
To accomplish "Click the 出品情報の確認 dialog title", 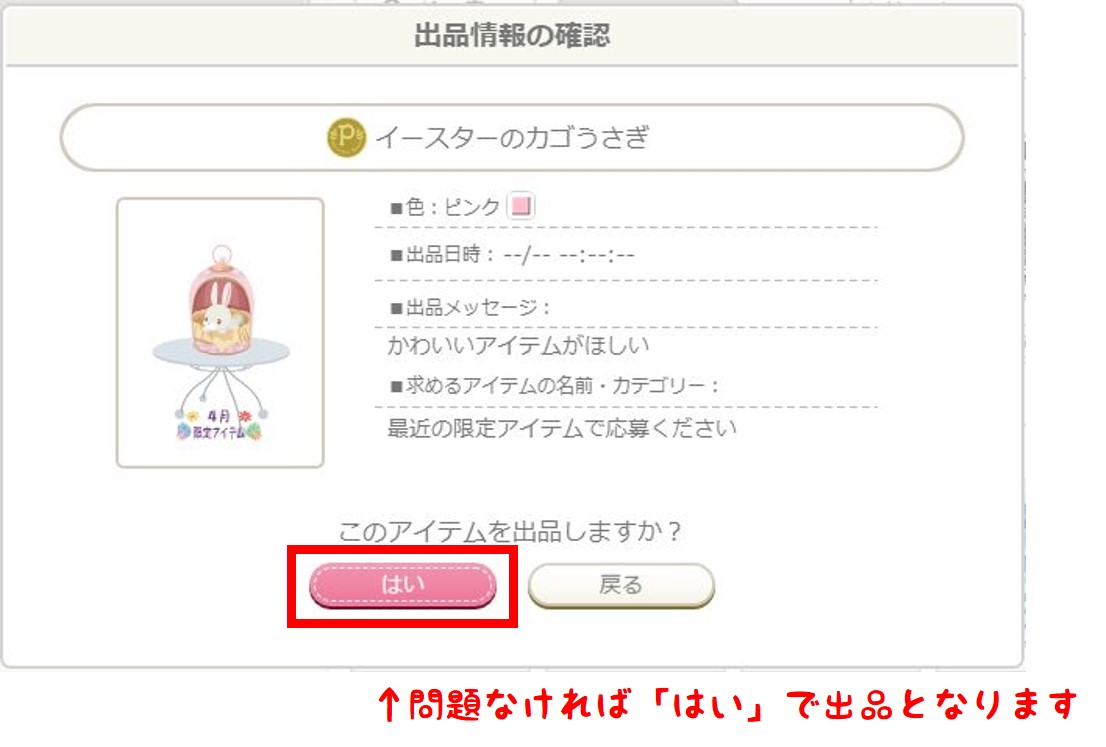I will pyautogui.click(x=512, y=35).
